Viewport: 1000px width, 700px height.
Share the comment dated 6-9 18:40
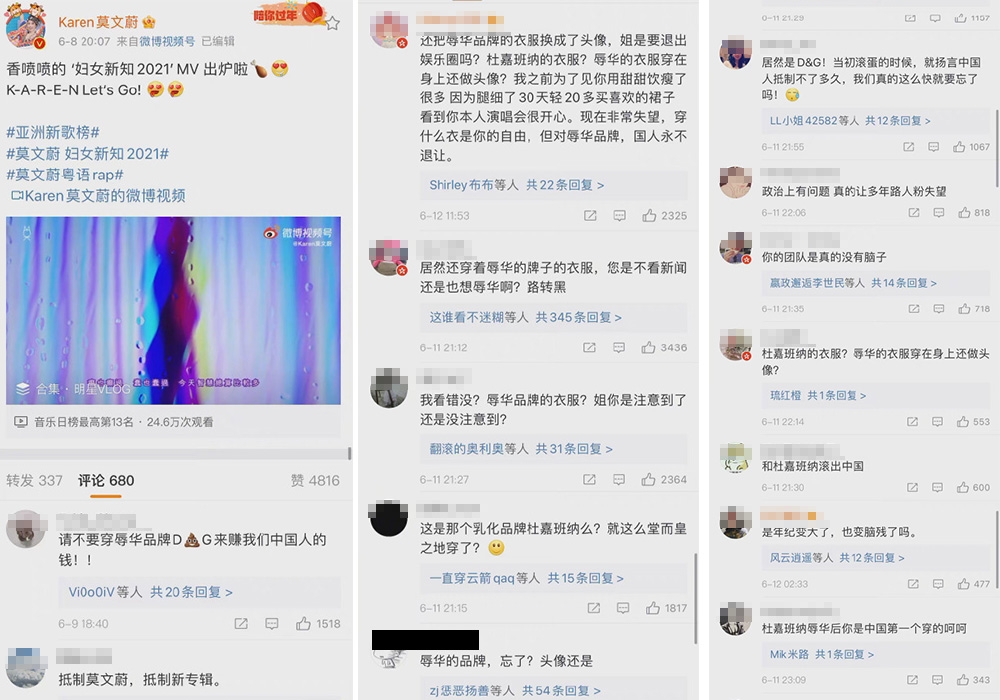[x=241, y=623]
